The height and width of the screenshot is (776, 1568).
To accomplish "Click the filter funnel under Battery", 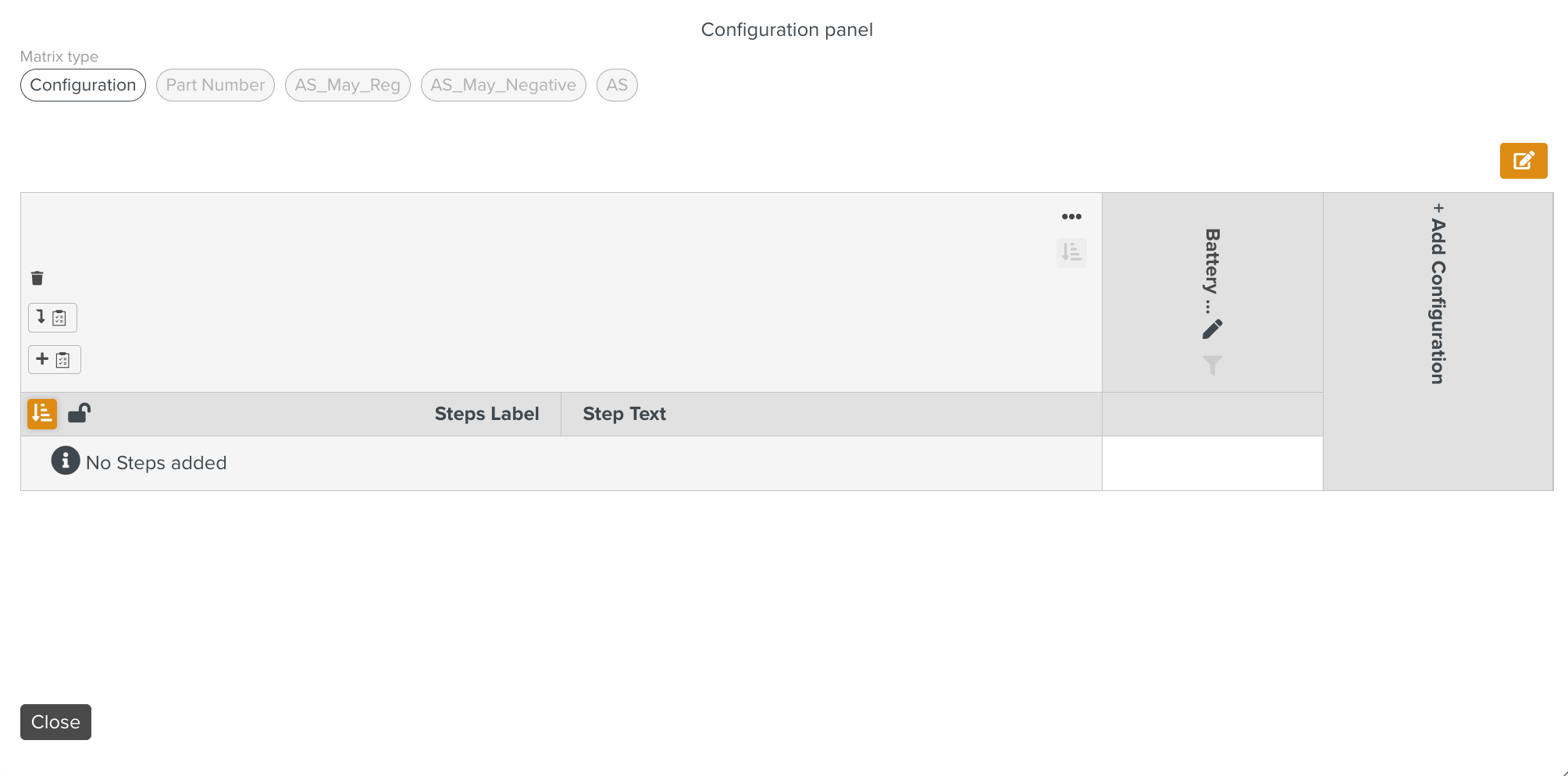I will [1212, 365].
